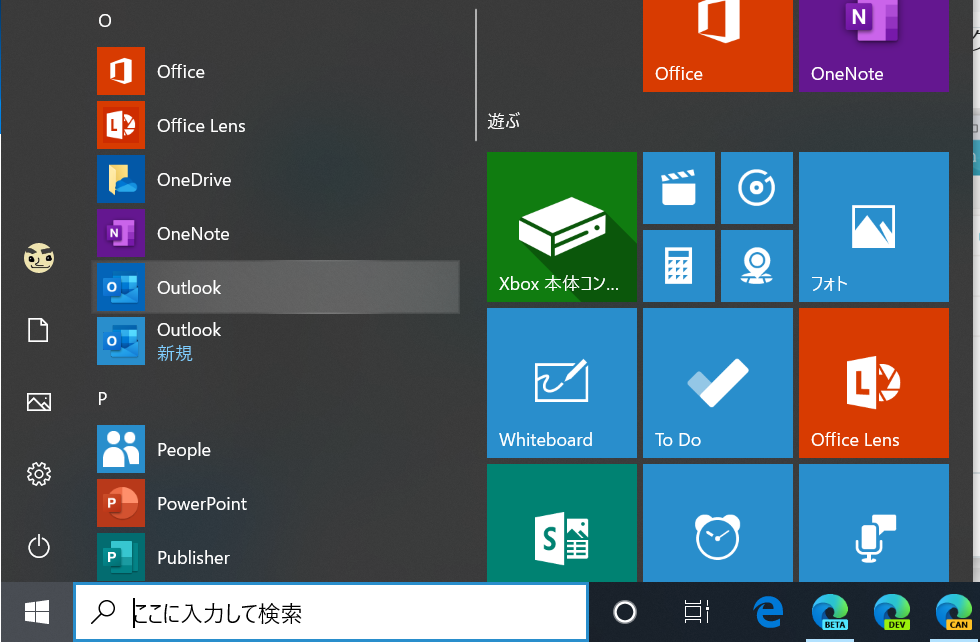Open the Whiteboard tile

[x=562, y=383]
